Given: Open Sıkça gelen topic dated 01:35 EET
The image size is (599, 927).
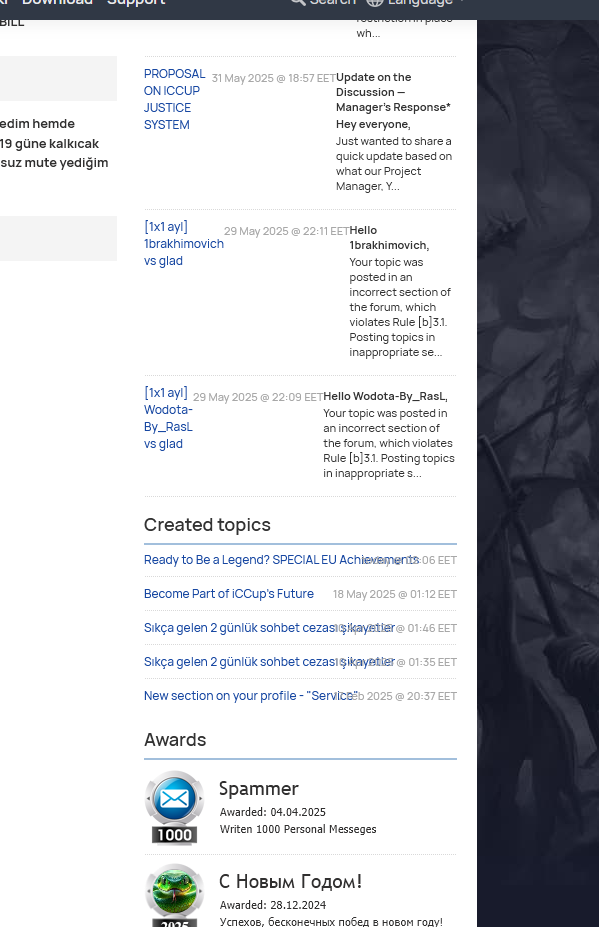Looking at the screenshot, I should pyautogui.click(x=268, y=662).
